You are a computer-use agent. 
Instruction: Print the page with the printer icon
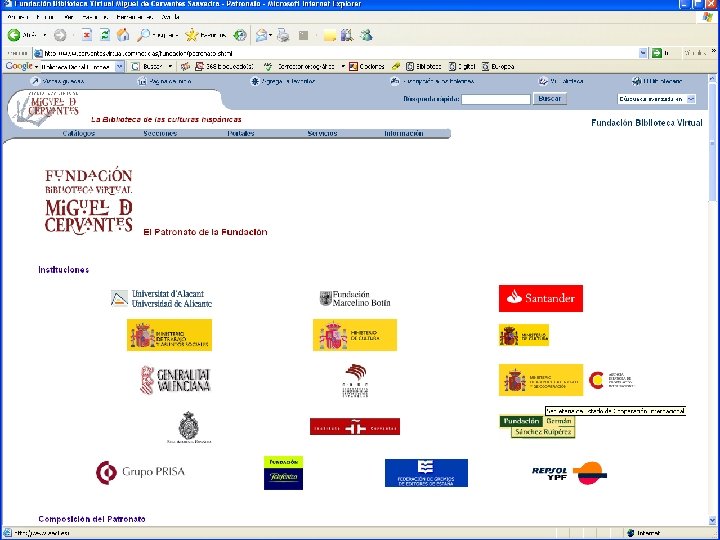click(x=283, y=35)
